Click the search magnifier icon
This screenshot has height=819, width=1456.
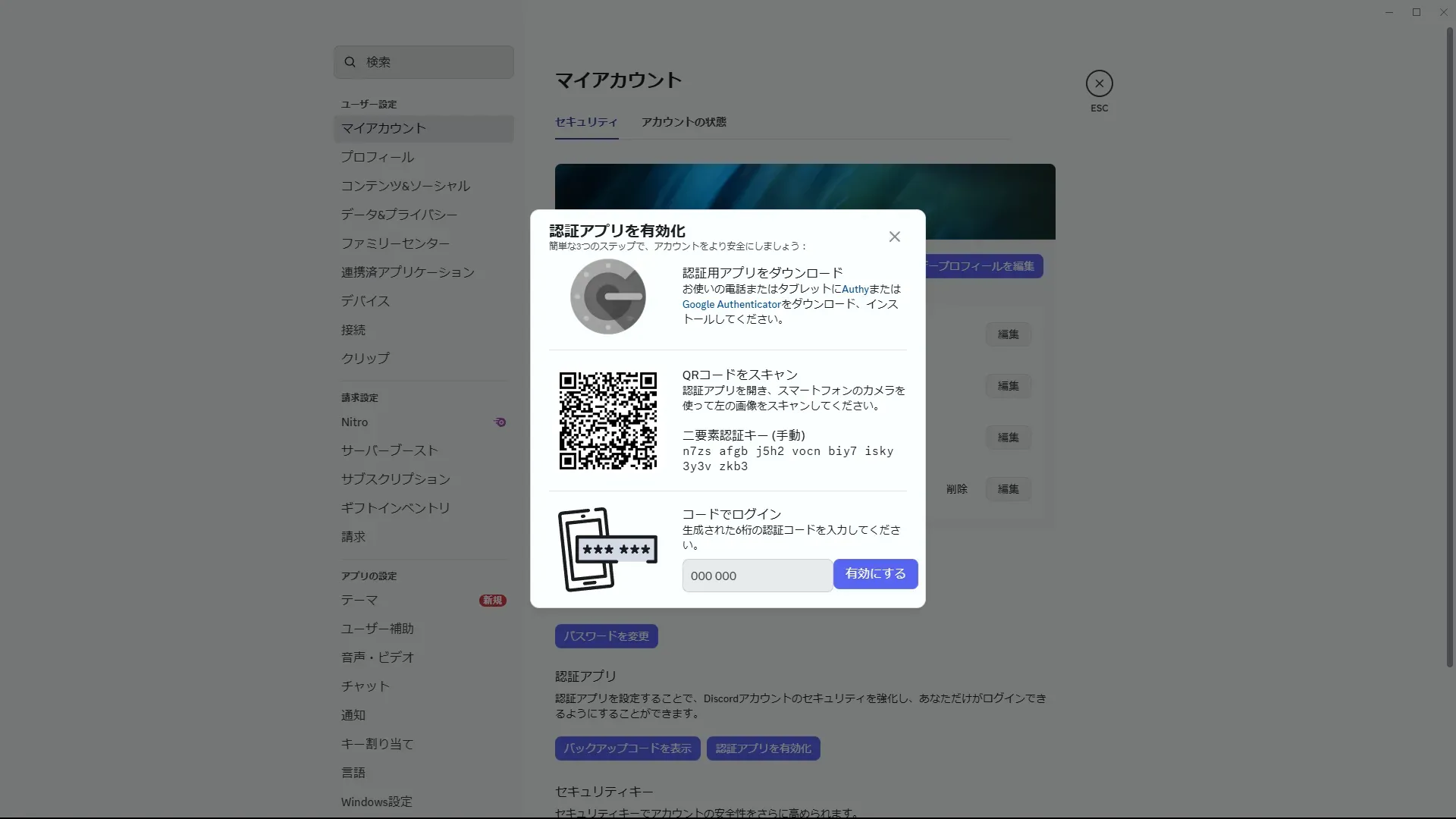350,62
